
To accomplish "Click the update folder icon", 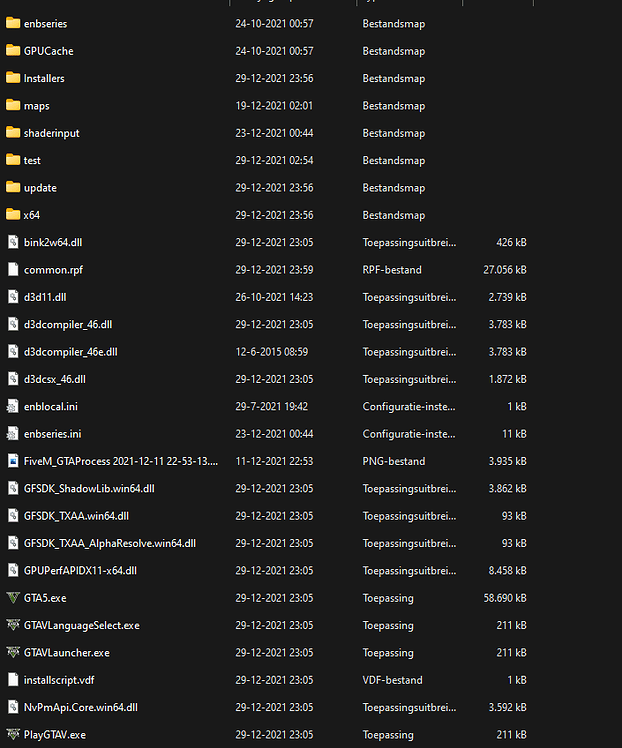I will click(x=13, y=187).
